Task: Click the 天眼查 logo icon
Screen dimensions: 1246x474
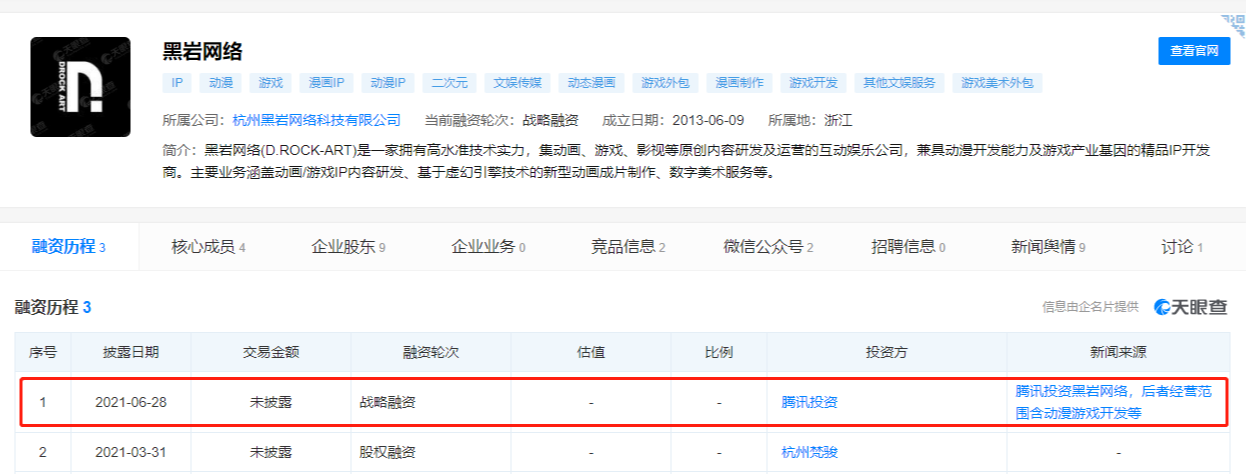Action: (1191, 307)
